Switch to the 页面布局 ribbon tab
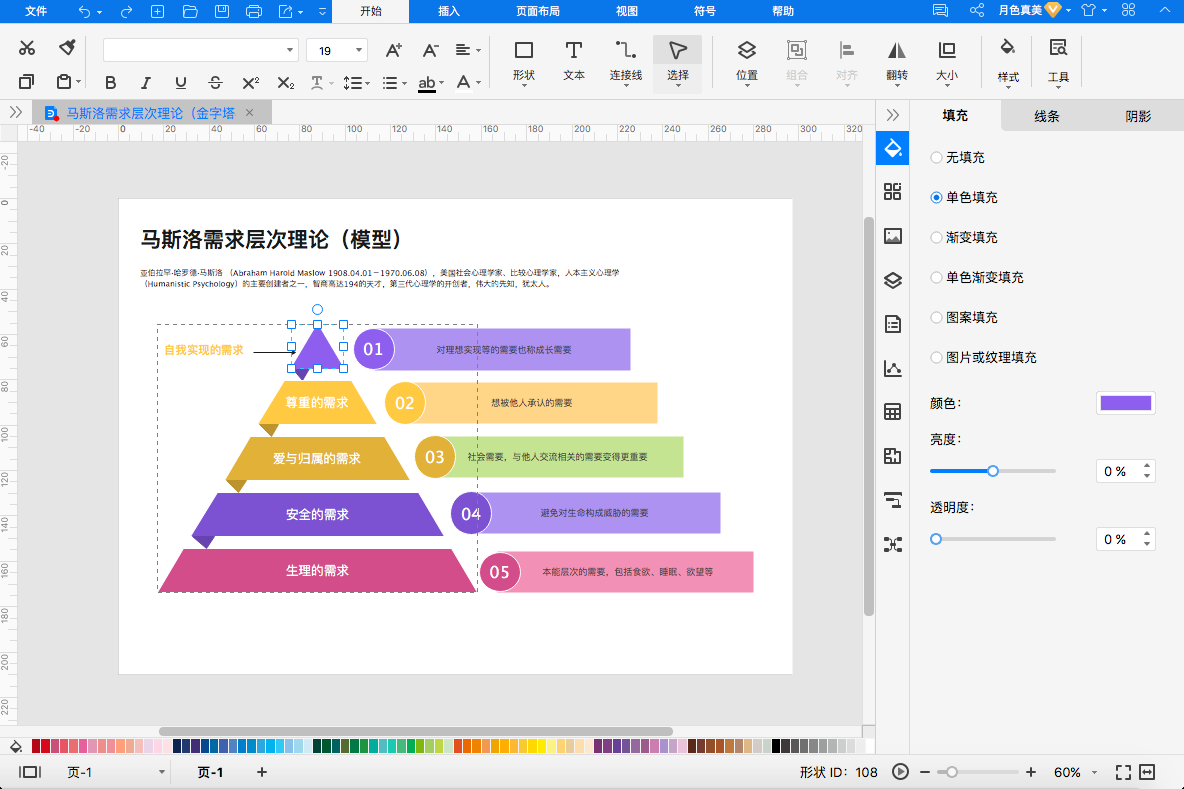 [538, 11]
